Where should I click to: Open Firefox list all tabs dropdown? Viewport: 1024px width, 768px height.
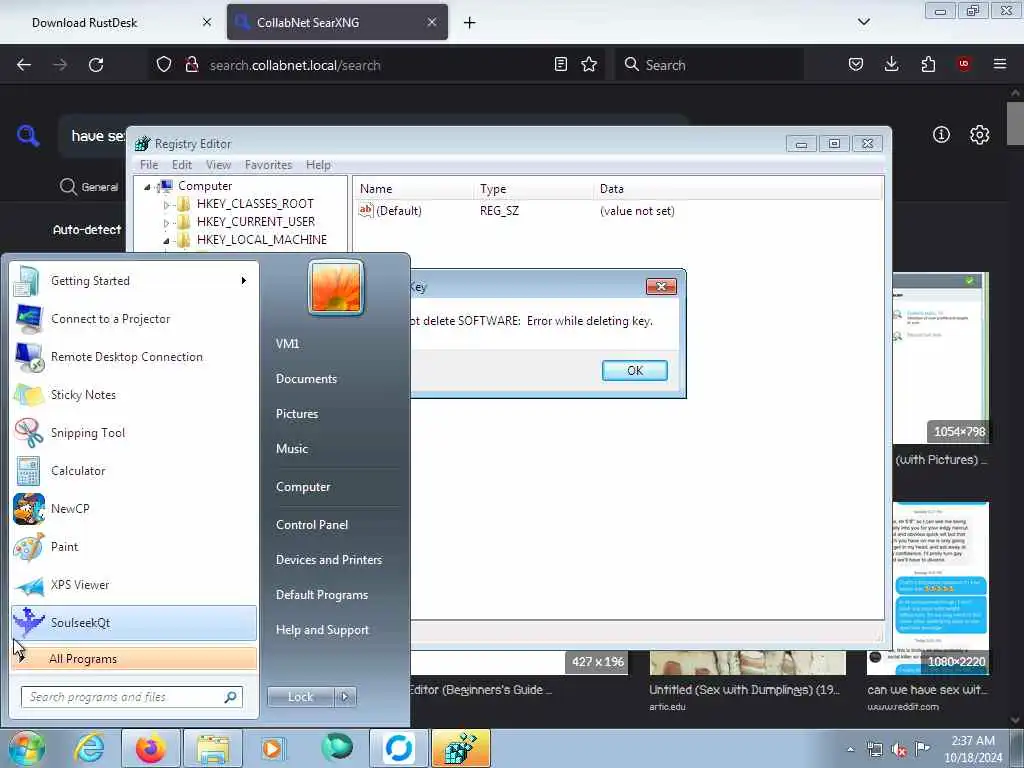point(863,22)
